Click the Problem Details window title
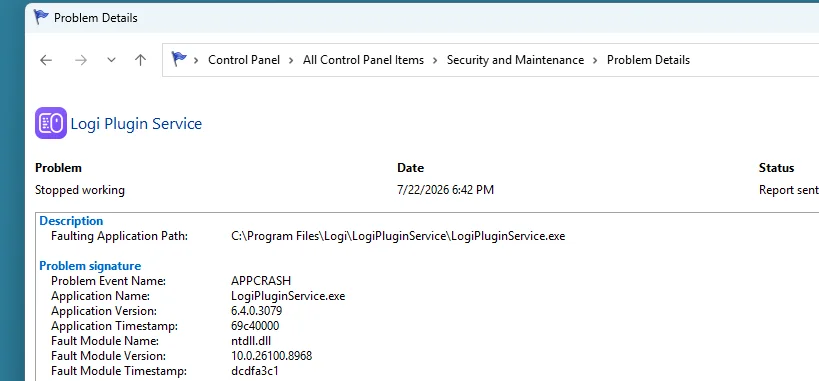 [96, 18]
